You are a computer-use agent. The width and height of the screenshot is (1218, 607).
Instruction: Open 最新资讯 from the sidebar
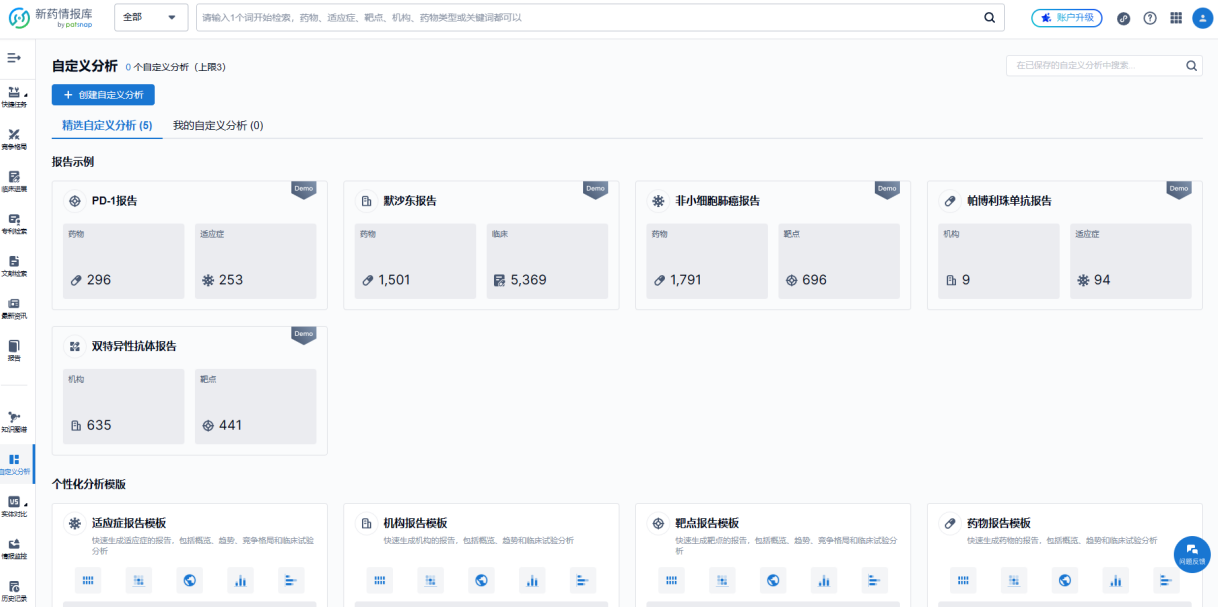pos(14,307)
